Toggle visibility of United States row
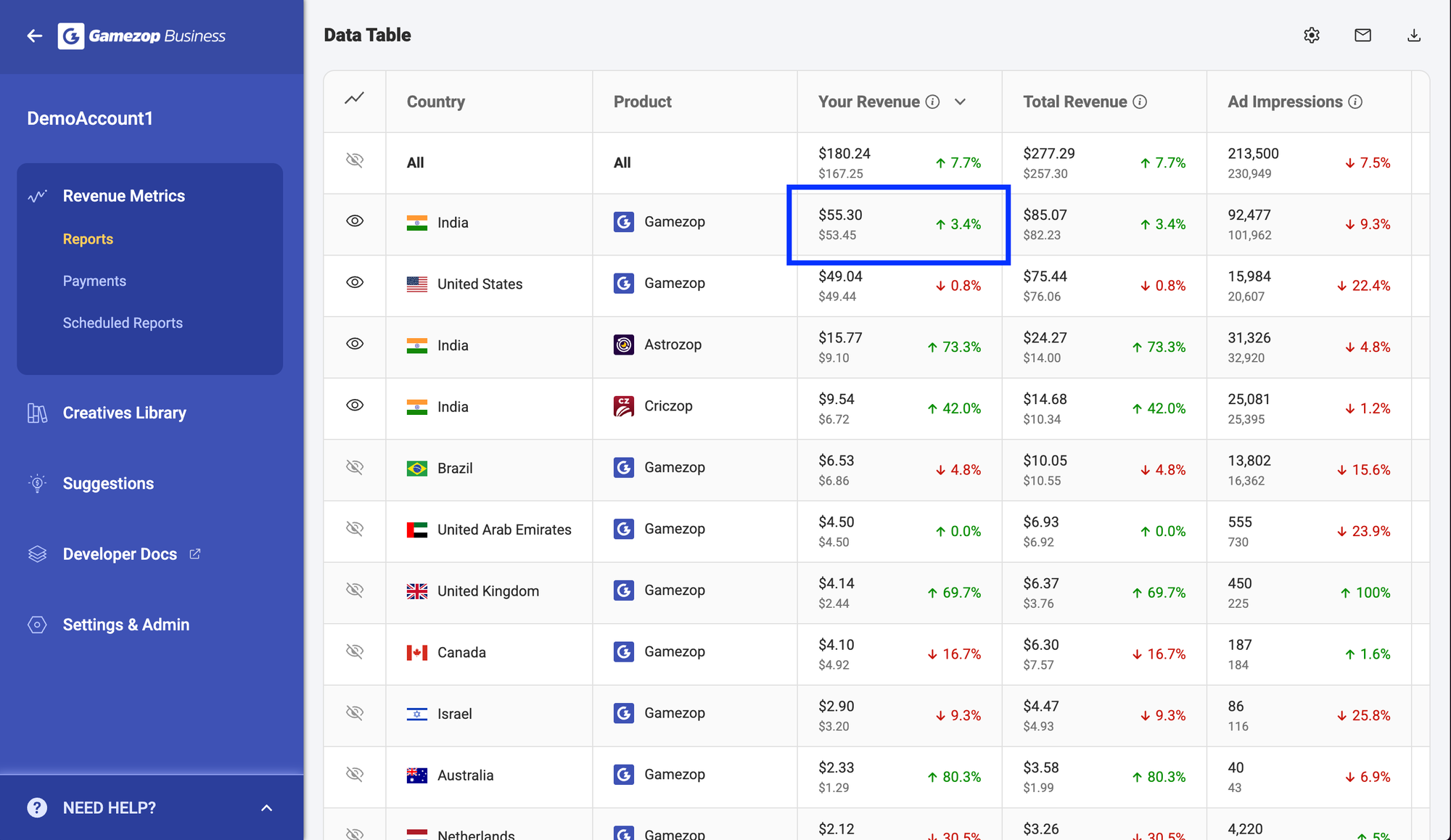This screenshot has height=840, width=1451. pyautogui.click(x=354, y=283)
